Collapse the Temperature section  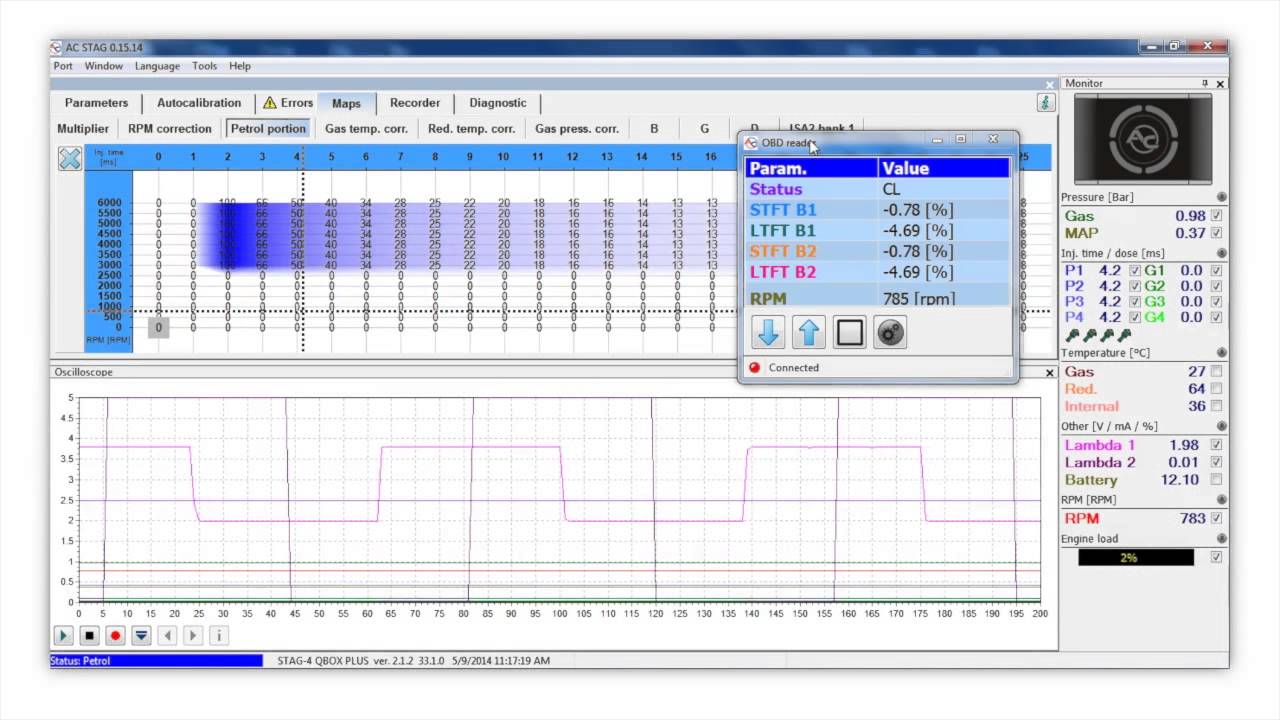[1221, 353]
